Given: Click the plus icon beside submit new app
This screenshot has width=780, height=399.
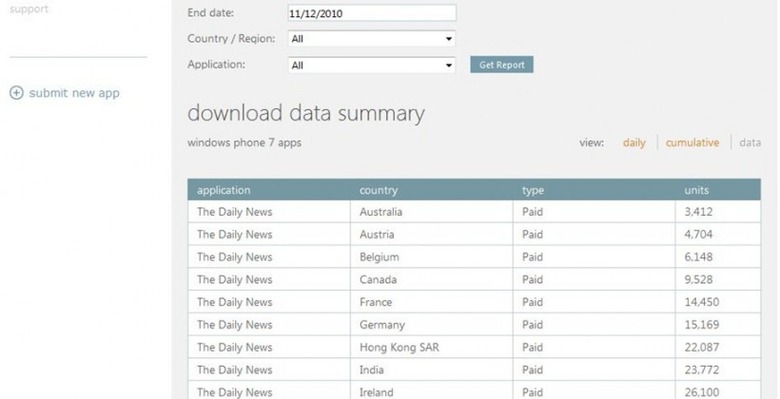Looking at the screenshot, I should coord(16,93).
